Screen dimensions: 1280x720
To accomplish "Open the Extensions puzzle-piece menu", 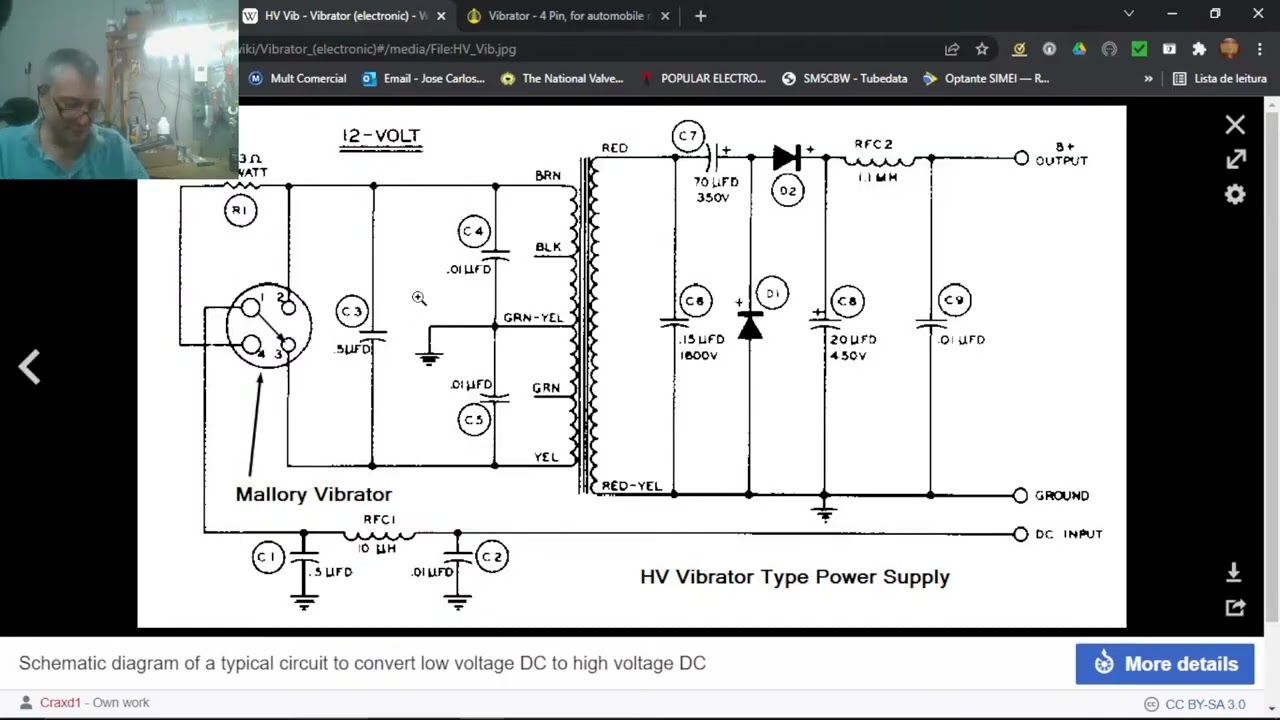I will click(1199, 49).
